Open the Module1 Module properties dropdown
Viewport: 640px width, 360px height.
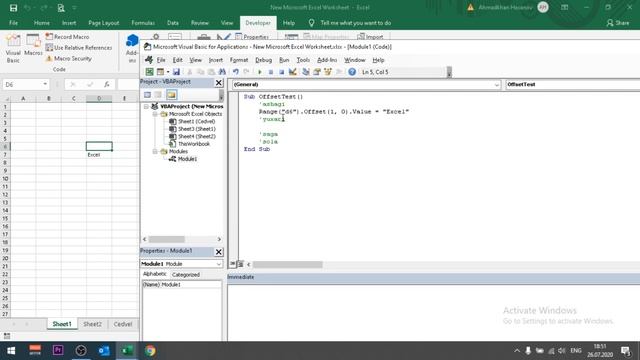(x=218, y=264)
